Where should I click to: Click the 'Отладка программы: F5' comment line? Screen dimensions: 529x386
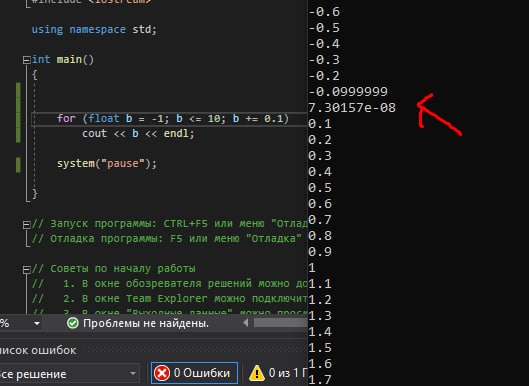(166, 239)
